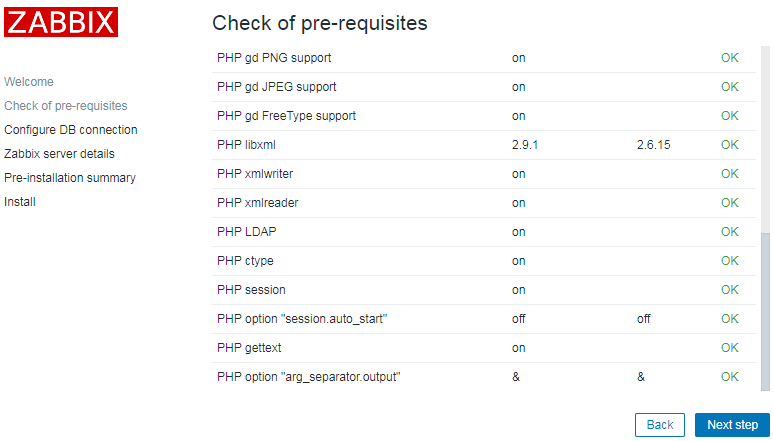Click OK status for PHP LDAP
This screenshot has height=441, width=773.
730,232
